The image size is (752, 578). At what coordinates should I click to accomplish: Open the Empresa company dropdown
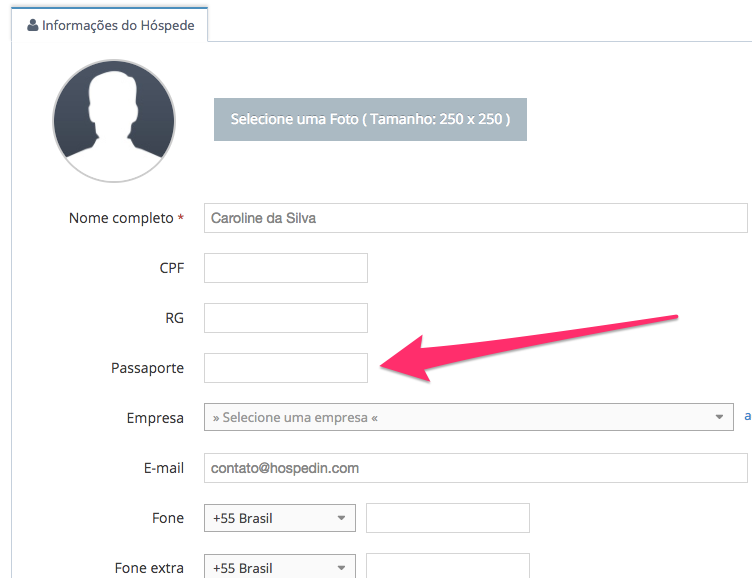469,417
